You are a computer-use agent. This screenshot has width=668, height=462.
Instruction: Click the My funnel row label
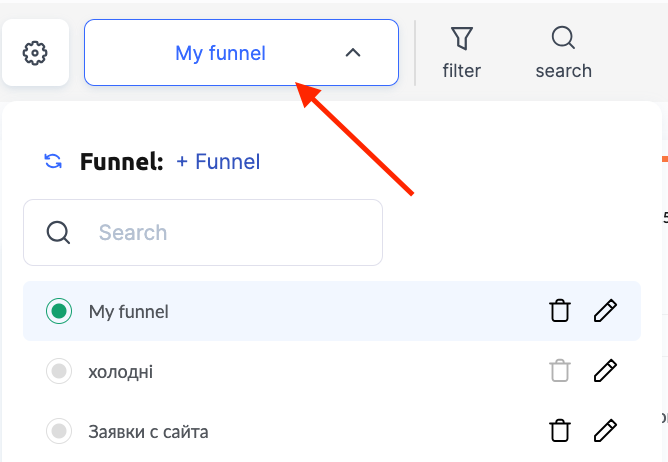tap(129, 312)
